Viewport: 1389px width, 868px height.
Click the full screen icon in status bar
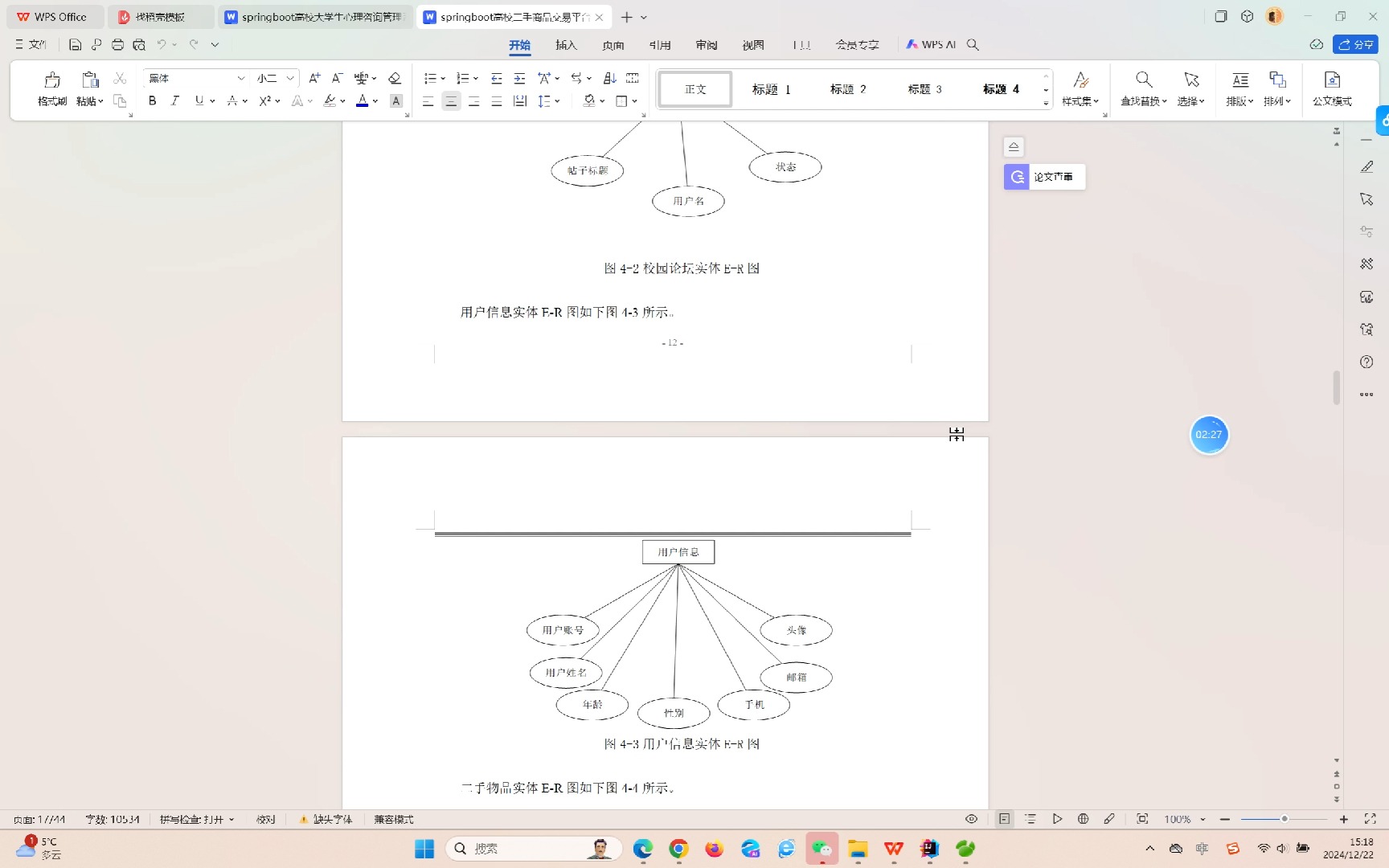click(x=1370, y=819)
